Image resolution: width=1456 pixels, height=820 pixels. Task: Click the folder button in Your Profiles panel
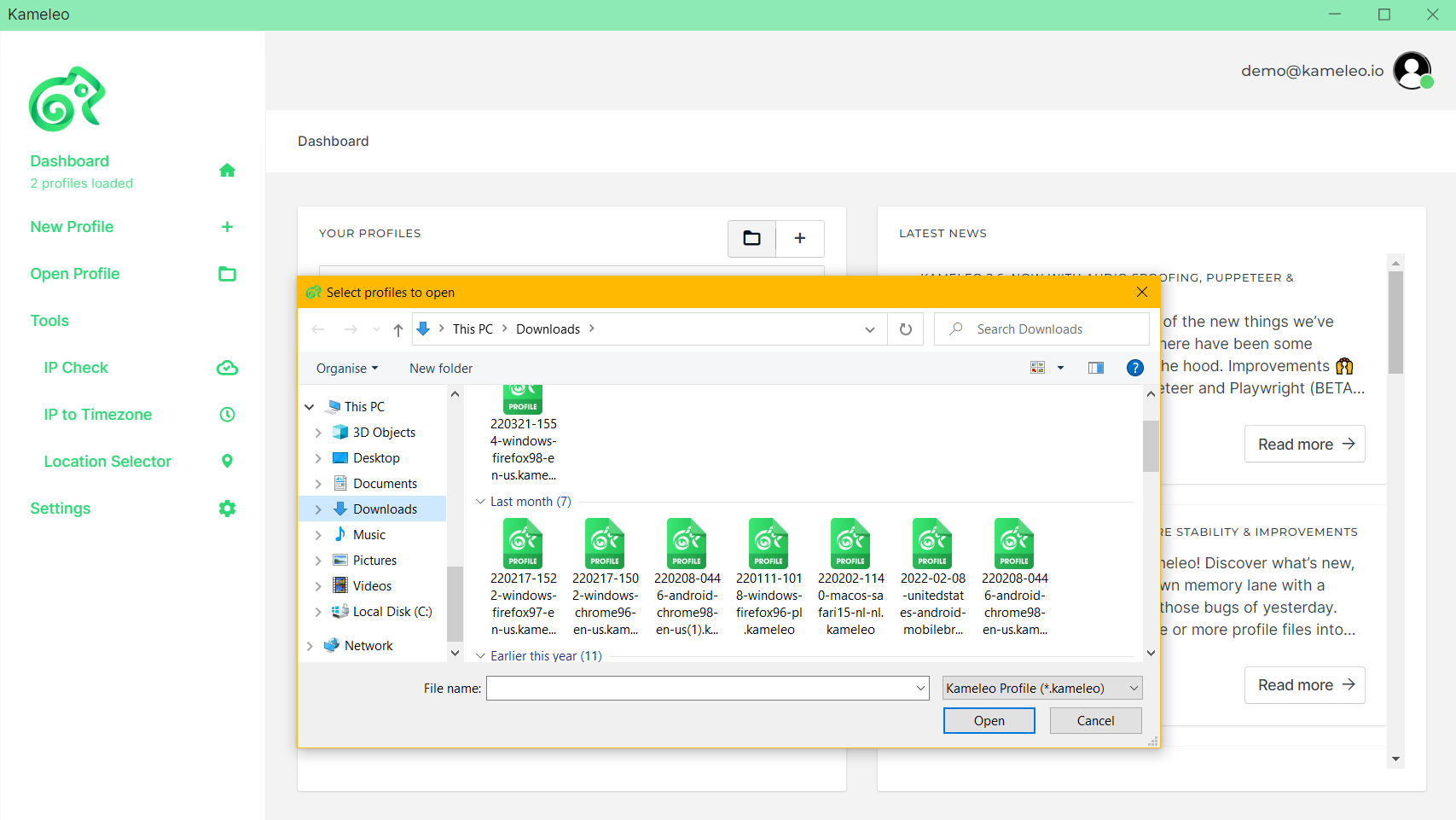751,238
